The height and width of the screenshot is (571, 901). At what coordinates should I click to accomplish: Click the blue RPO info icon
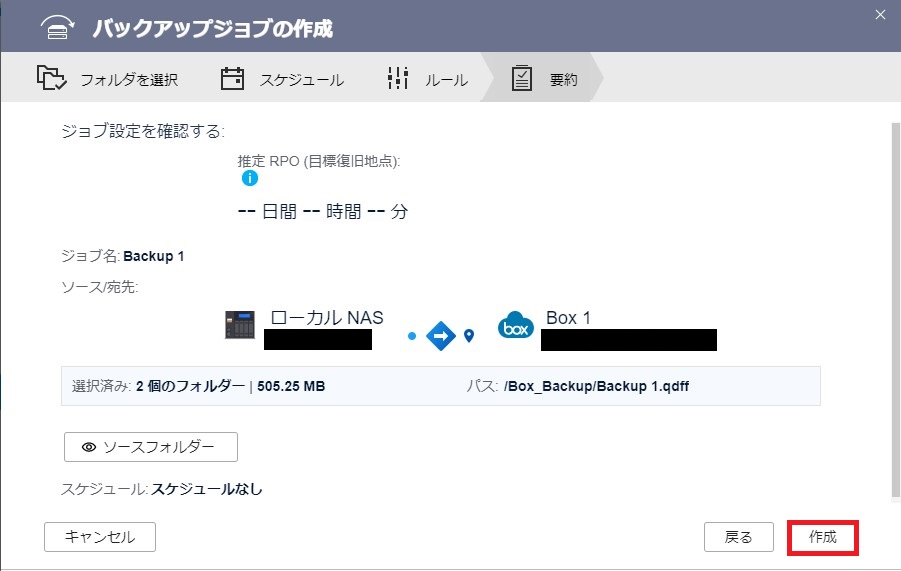click(x=249, y=178)
